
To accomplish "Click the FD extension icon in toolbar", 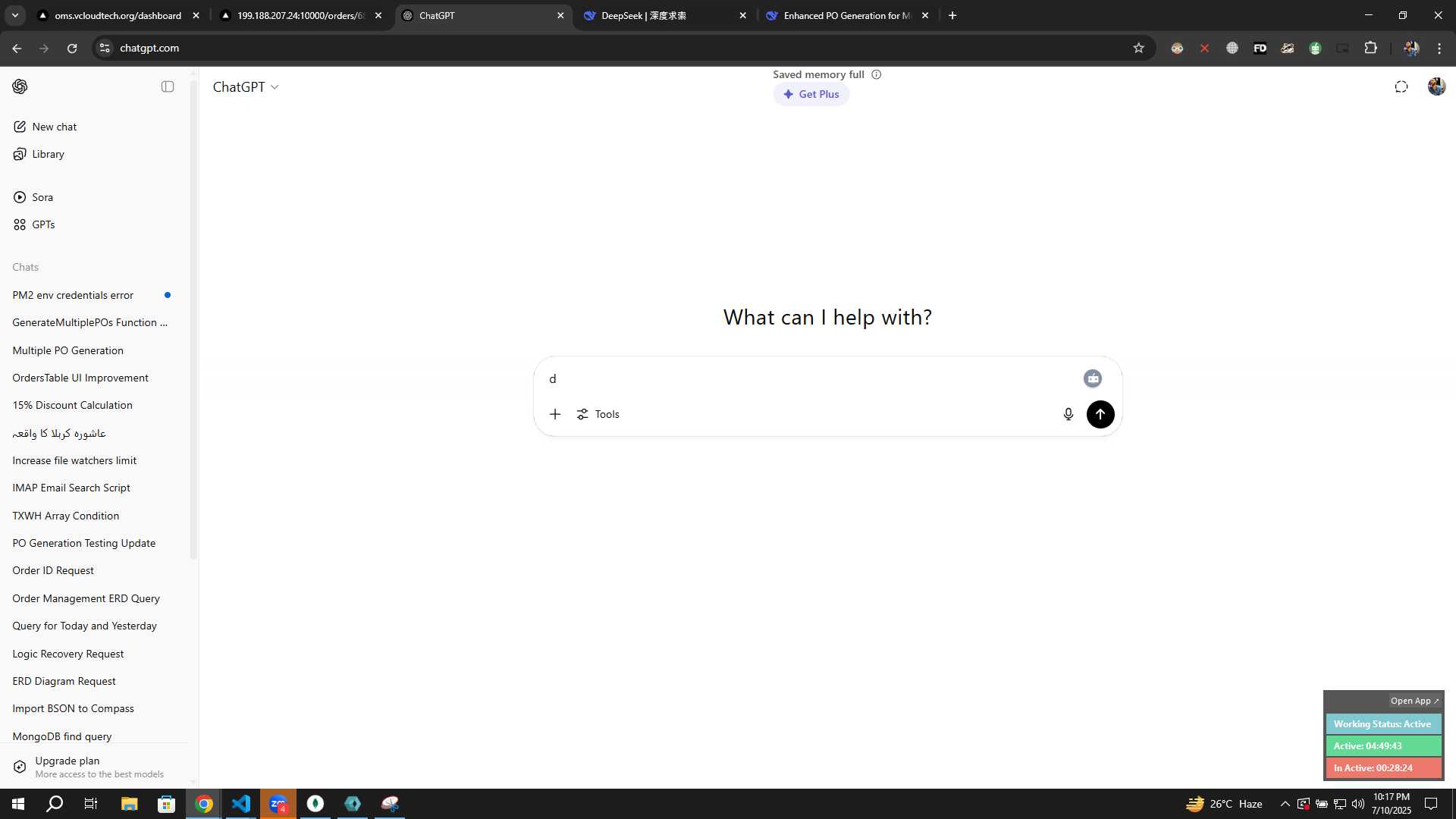I will pyautogui.click(x=1260, y=48).
